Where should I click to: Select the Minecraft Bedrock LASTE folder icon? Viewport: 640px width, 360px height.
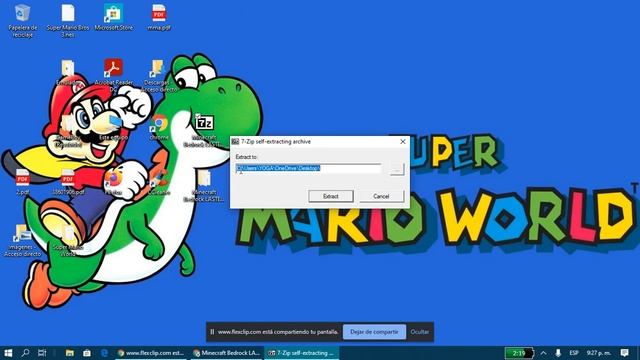204,186
